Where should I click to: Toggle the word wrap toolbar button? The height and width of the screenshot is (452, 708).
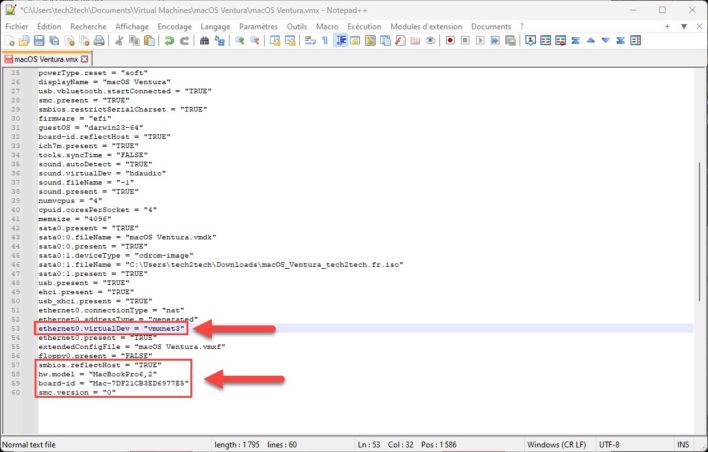click(x=308, y=41)
